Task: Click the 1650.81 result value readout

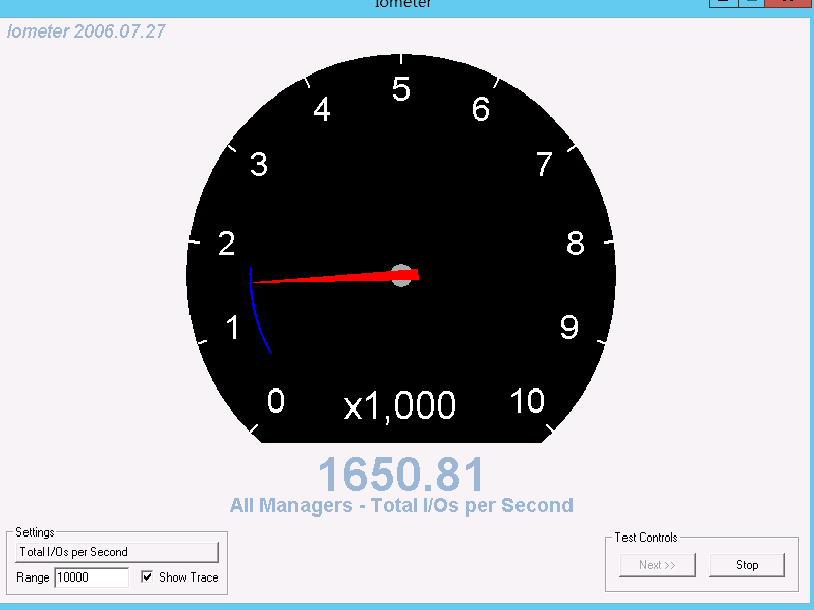Action: click(x=401, y=474)
